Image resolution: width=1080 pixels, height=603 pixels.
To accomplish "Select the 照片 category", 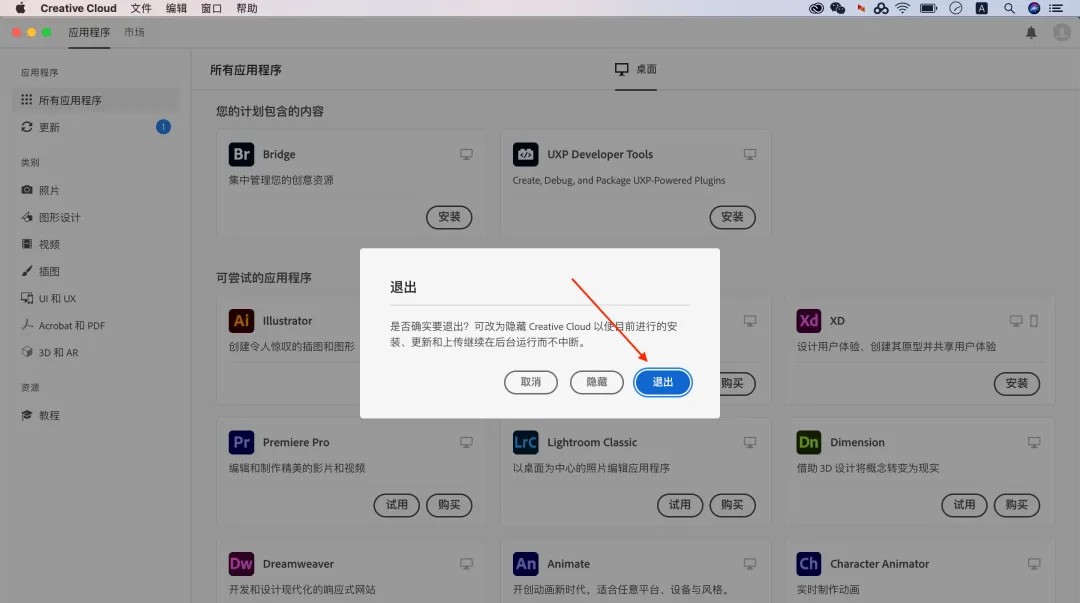I will (x=96, y=190).
